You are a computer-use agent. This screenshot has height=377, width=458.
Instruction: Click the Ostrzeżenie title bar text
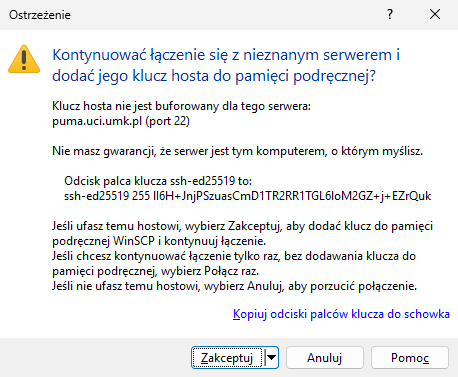point(40,15)
